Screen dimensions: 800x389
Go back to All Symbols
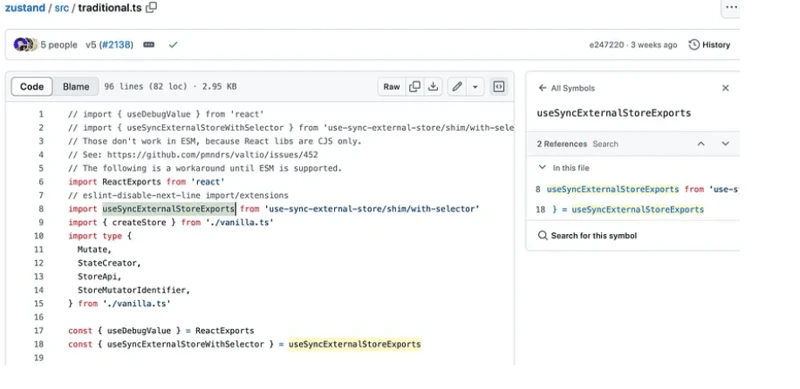pos(567,88)
